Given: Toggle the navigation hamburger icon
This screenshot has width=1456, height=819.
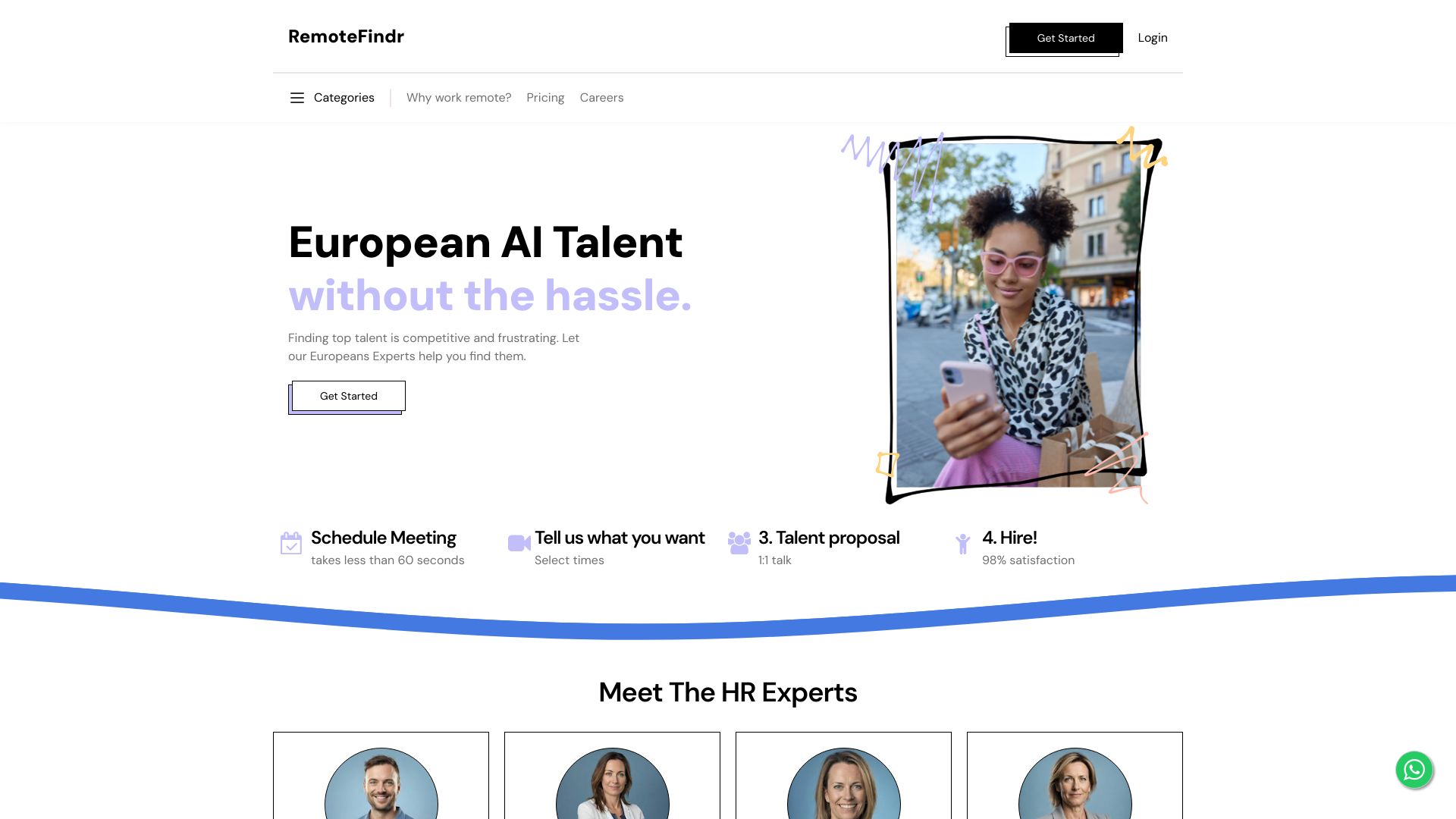Looking at the screenshot, I should (296, 97).
